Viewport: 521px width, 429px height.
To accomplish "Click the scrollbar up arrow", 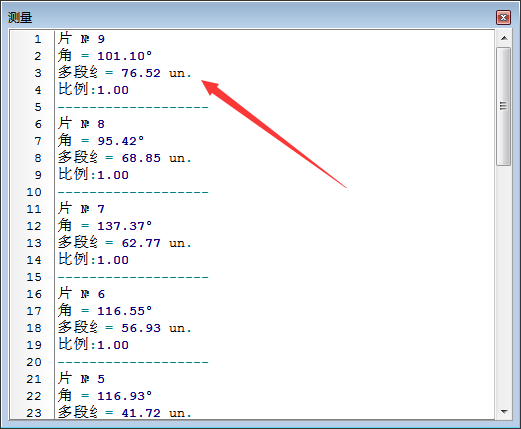I will [504, 38].
